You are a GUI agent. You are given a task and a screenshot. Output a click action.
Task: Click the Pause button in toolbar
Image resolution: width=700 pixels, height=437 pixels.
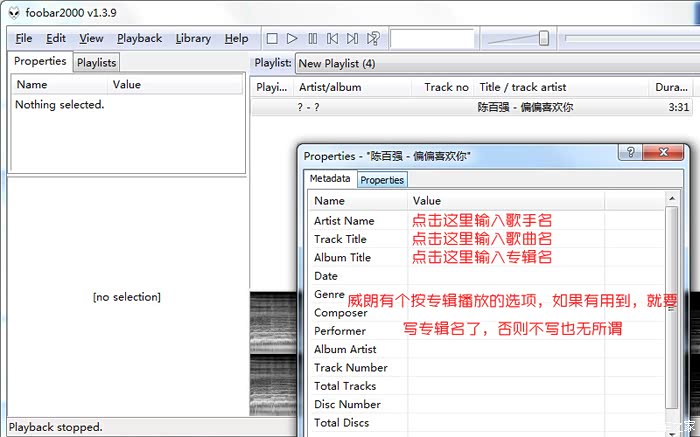313,39
